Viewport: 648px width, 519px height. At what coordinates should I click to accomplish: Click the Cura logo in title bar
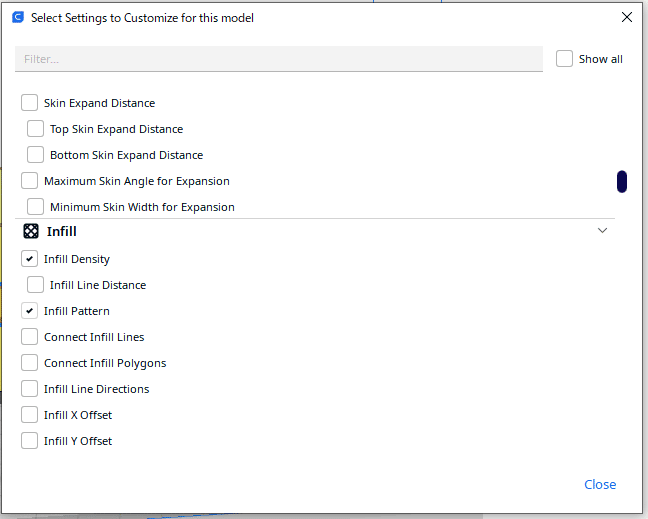(x=17, y=17)
